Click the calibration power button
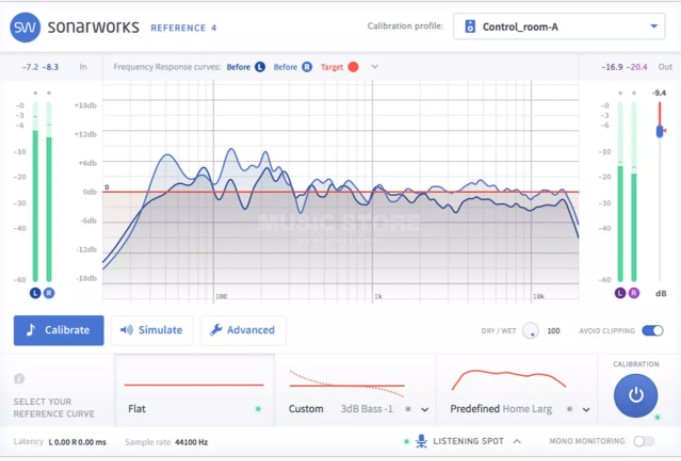This screenshot has width=681, height=461. pyautogui.click(x=636, y=395)
